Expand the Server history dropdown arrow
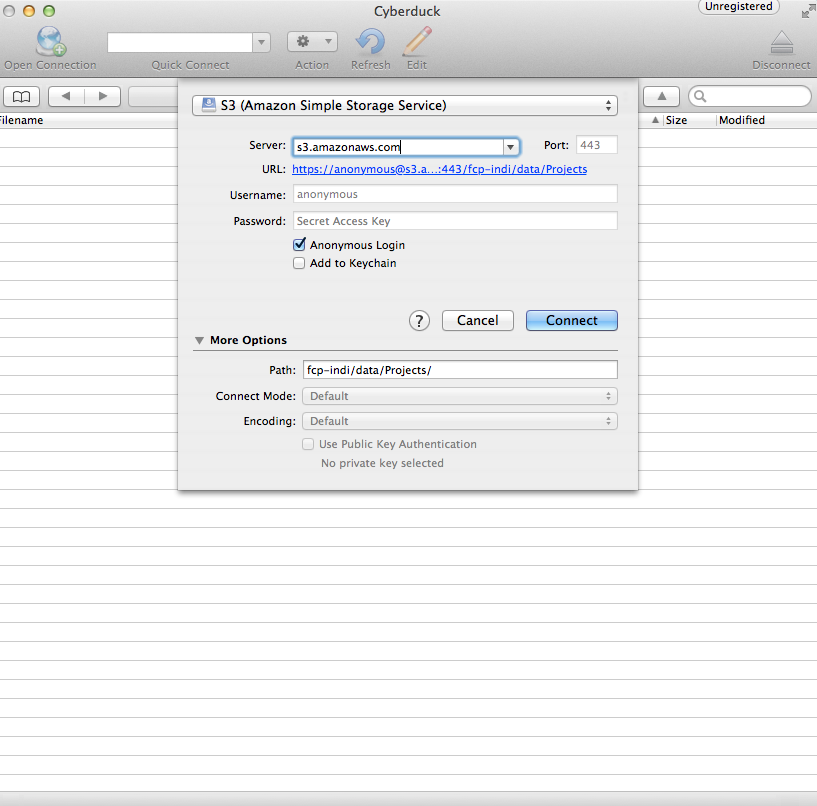Viewport: 817px width, 806px height. 511,147
